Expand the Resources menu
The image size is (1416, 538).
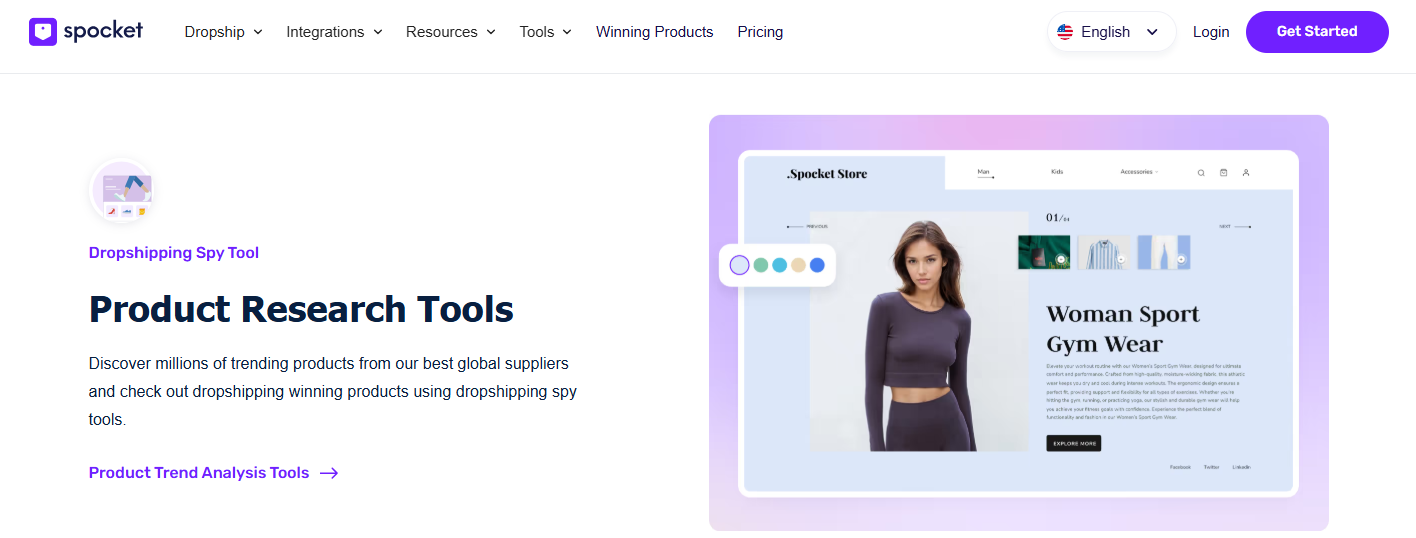point(450,32)
